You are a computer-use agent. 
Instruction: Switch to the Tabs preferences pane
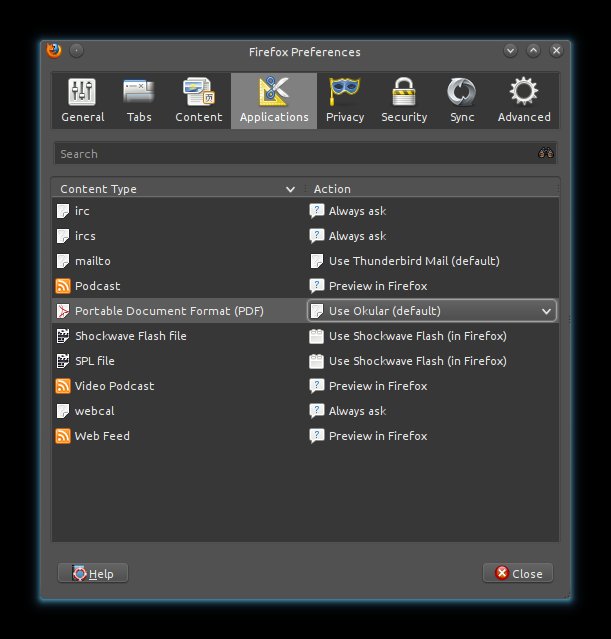click(x=139, y=101)
